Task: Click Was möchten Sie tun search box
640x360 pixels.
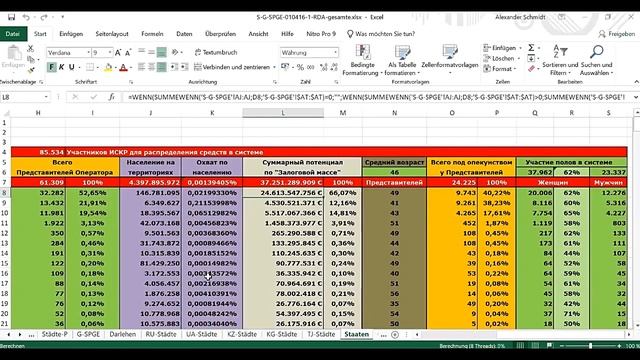Action: [x=381, y=34]
